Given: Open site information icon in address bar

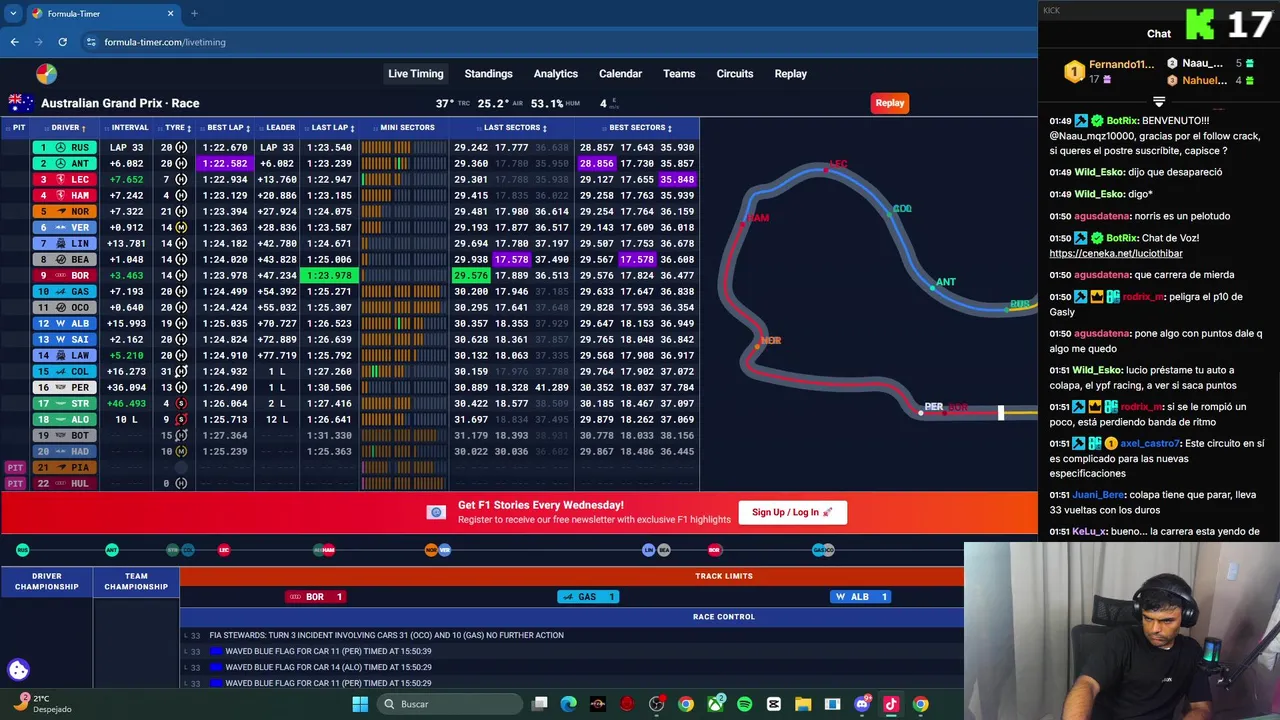Looking at the screenshot, I should (x=91, y=42).
